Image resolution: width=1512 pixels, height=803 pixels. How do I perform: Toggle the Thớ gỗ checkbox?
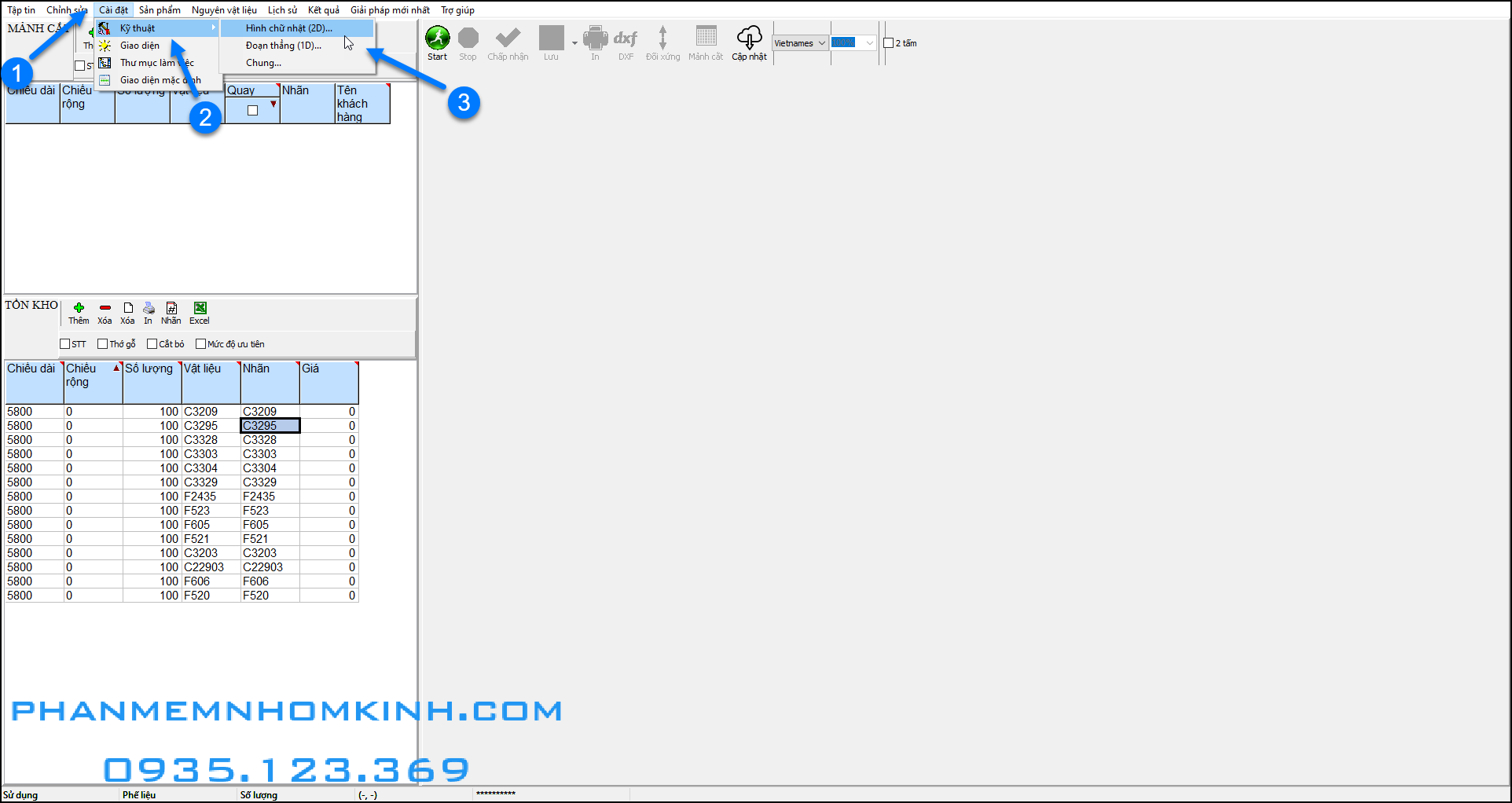103,344
